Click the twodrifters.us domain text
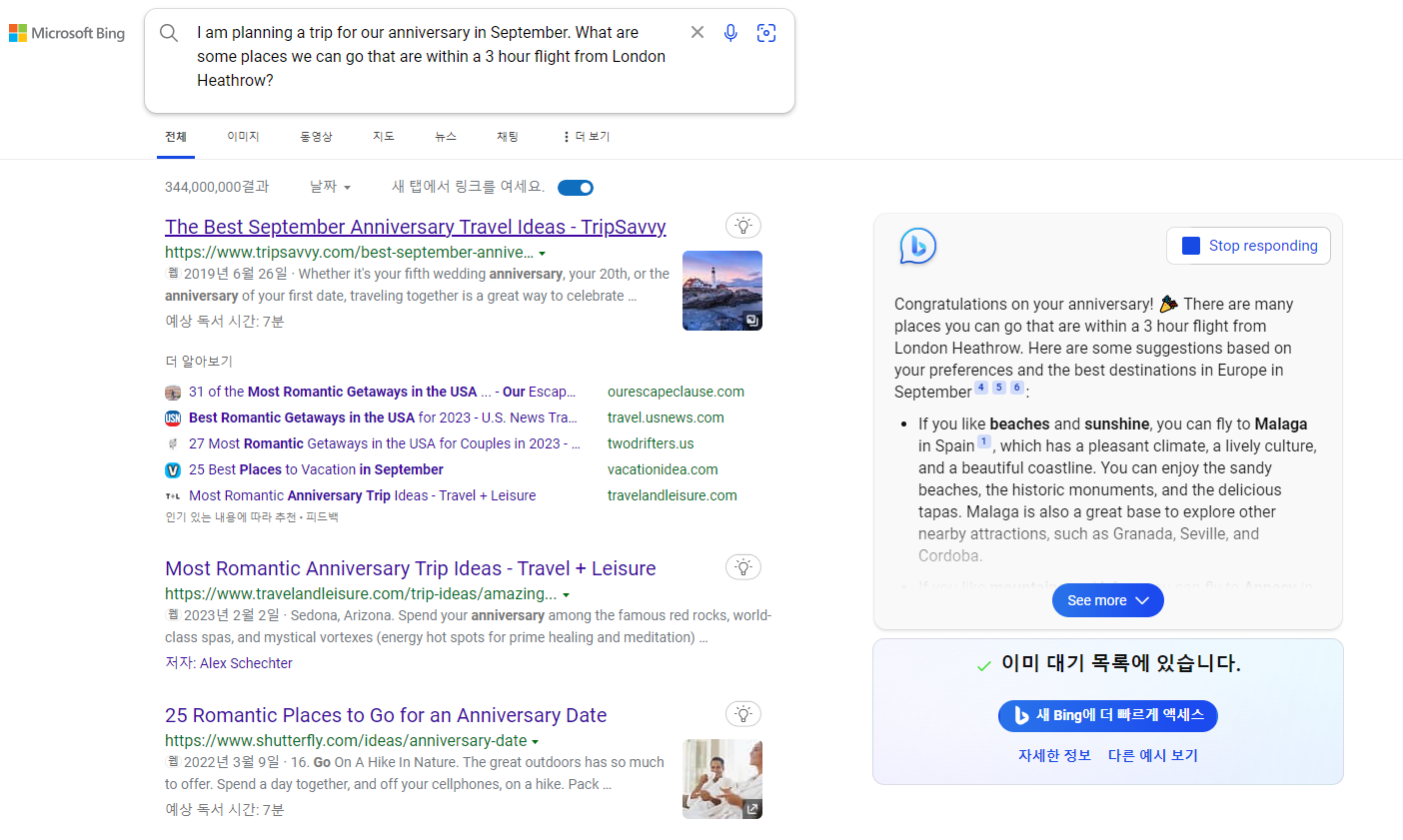Screen dimensions: 1403x840 click(x=651, y=443)
